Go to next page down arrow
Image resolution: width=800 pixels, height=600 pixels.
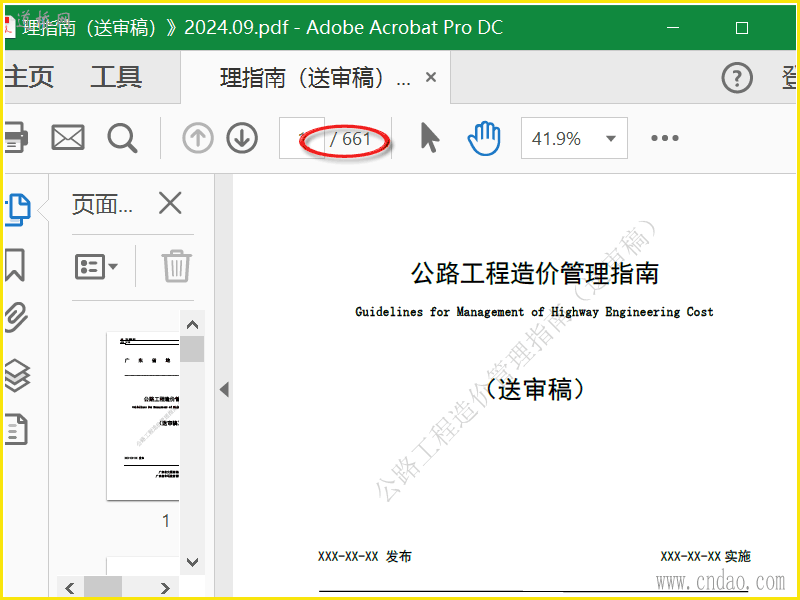[242, 138]
